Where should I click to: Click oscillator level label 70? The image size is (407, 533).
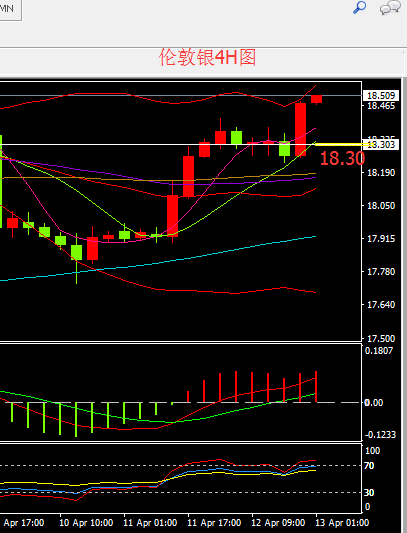(369, 466)
